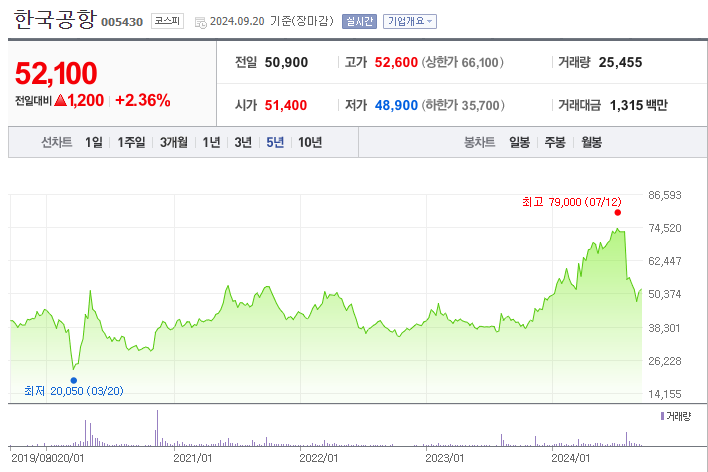Click the 상한가 66,100 text
This screenshot has height=472, width=708.
pos(463,62)
